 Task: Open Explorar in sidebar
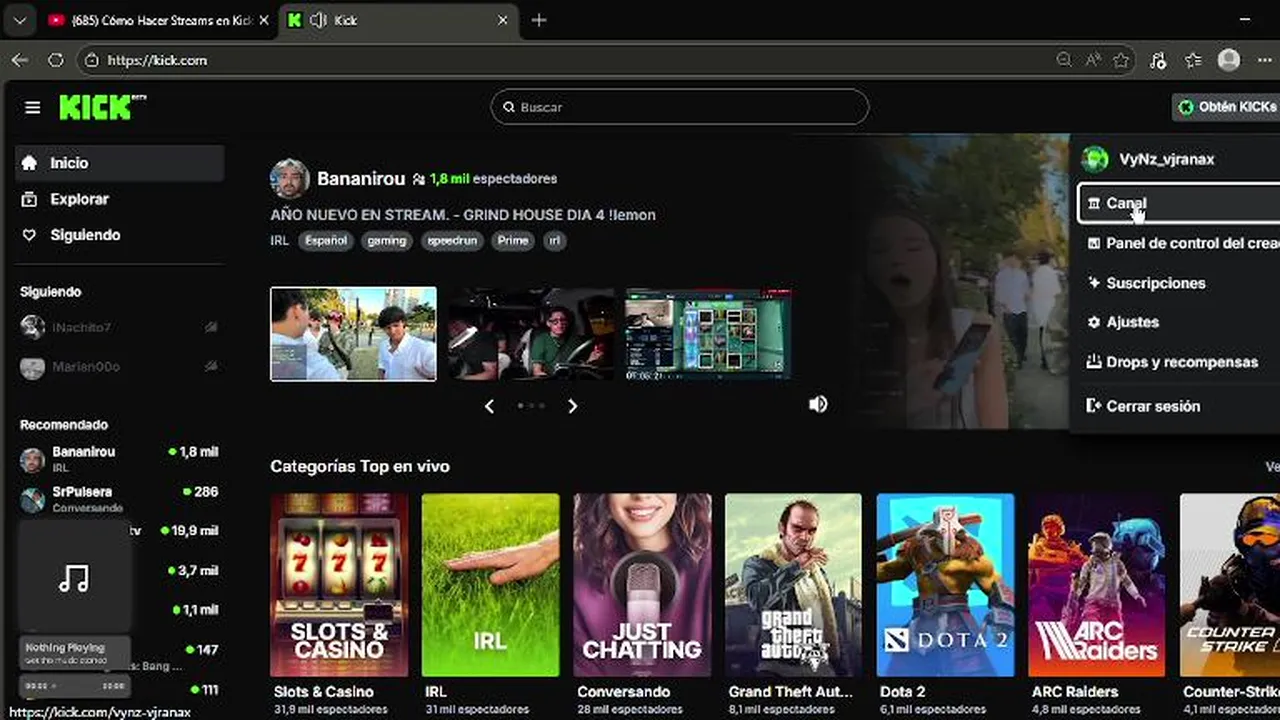[x=119, y=199]
